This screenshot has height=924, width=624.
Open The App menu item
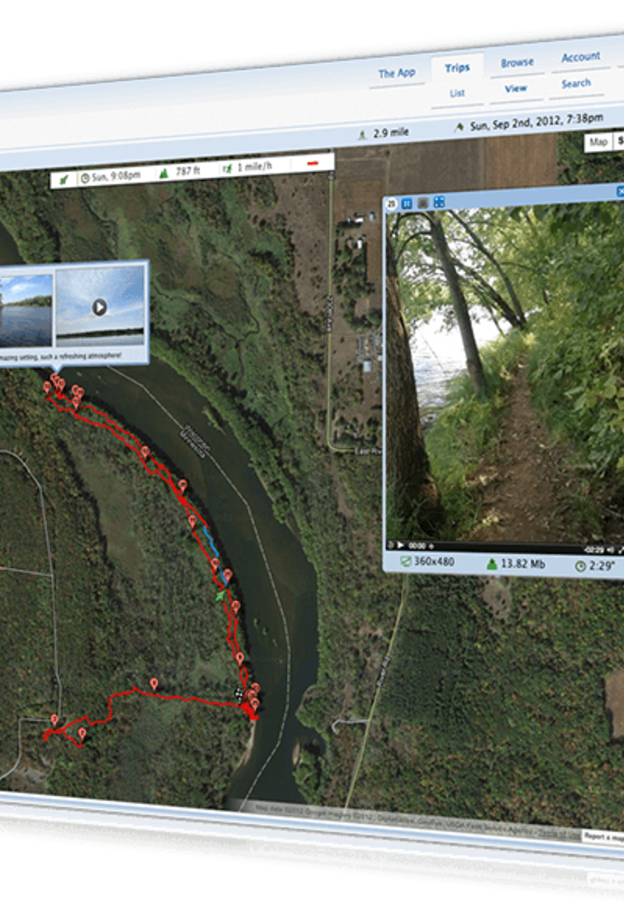[397, 73]
